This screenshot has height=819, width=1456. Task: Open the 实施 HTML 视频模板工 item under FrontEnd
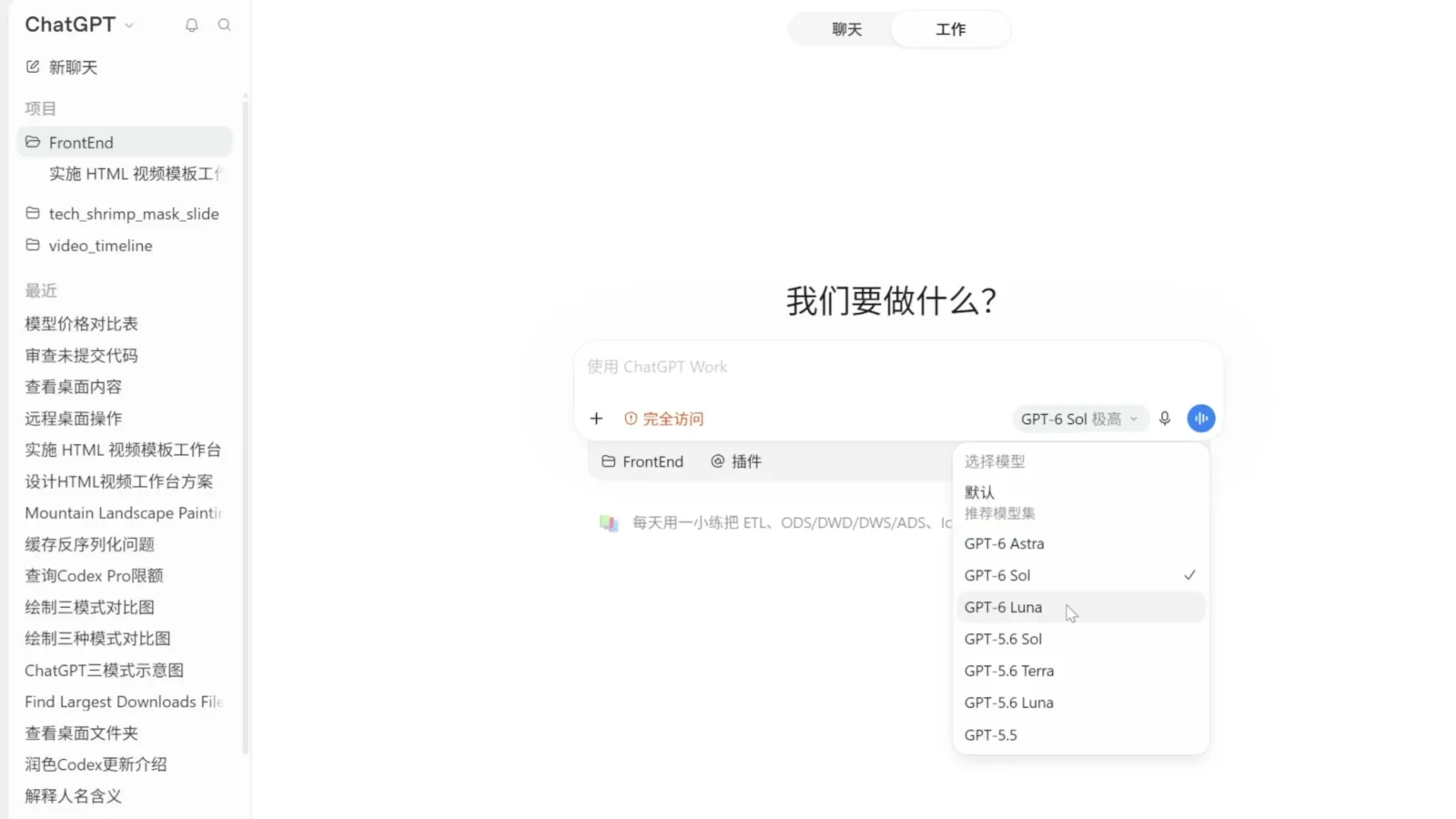tap(136, 174)
